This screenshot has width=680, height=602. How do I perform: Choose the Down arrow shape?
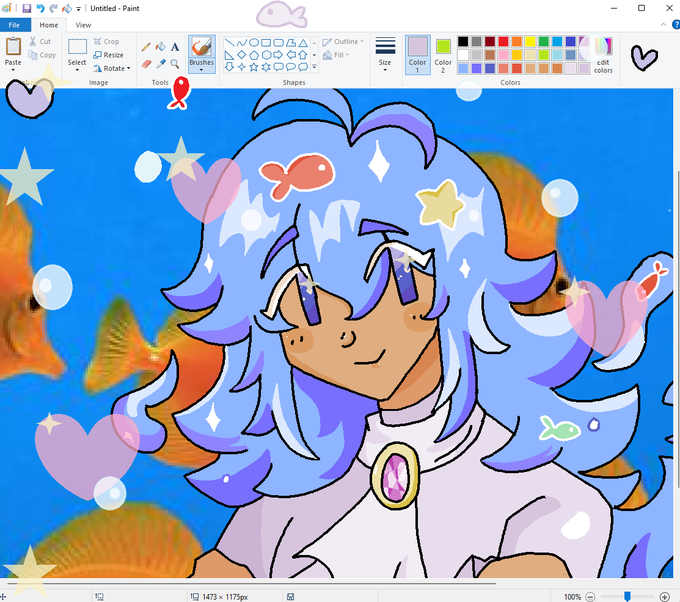point(229,67)
